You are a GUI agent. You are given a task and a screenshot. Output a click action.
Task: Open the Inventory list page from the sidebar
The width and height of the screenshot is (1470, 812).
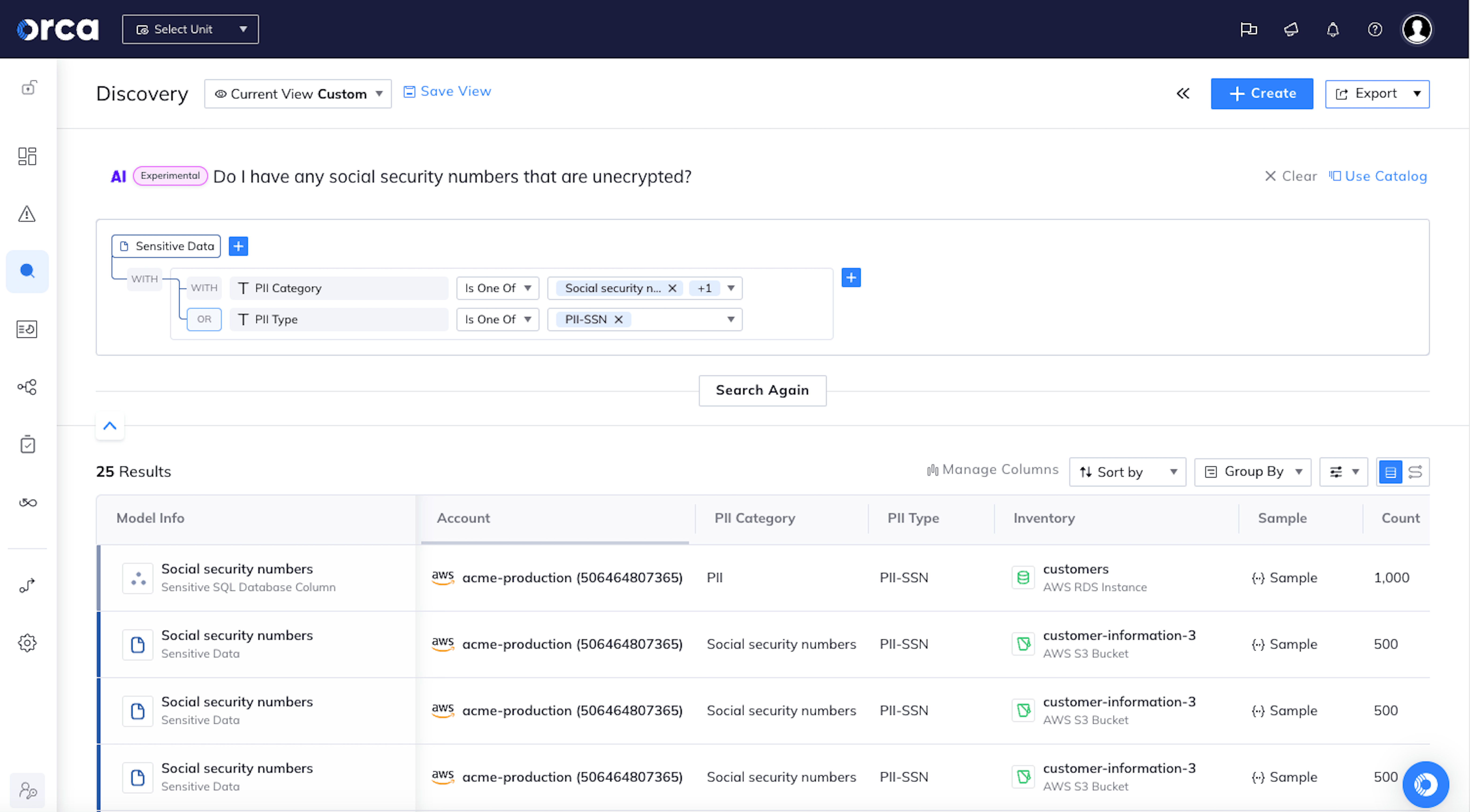pyautogui.click(x=27, y=329)
